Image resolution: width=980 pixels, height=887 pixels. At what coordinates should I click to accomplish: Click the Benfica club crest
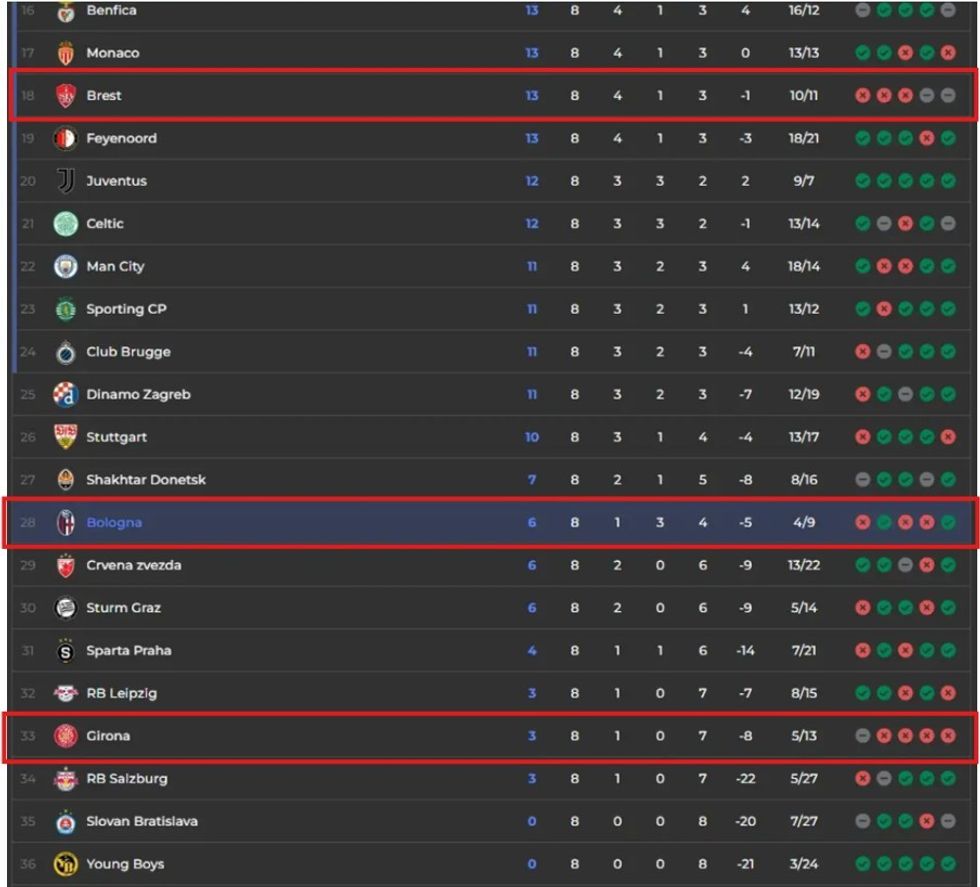point(65,11)
